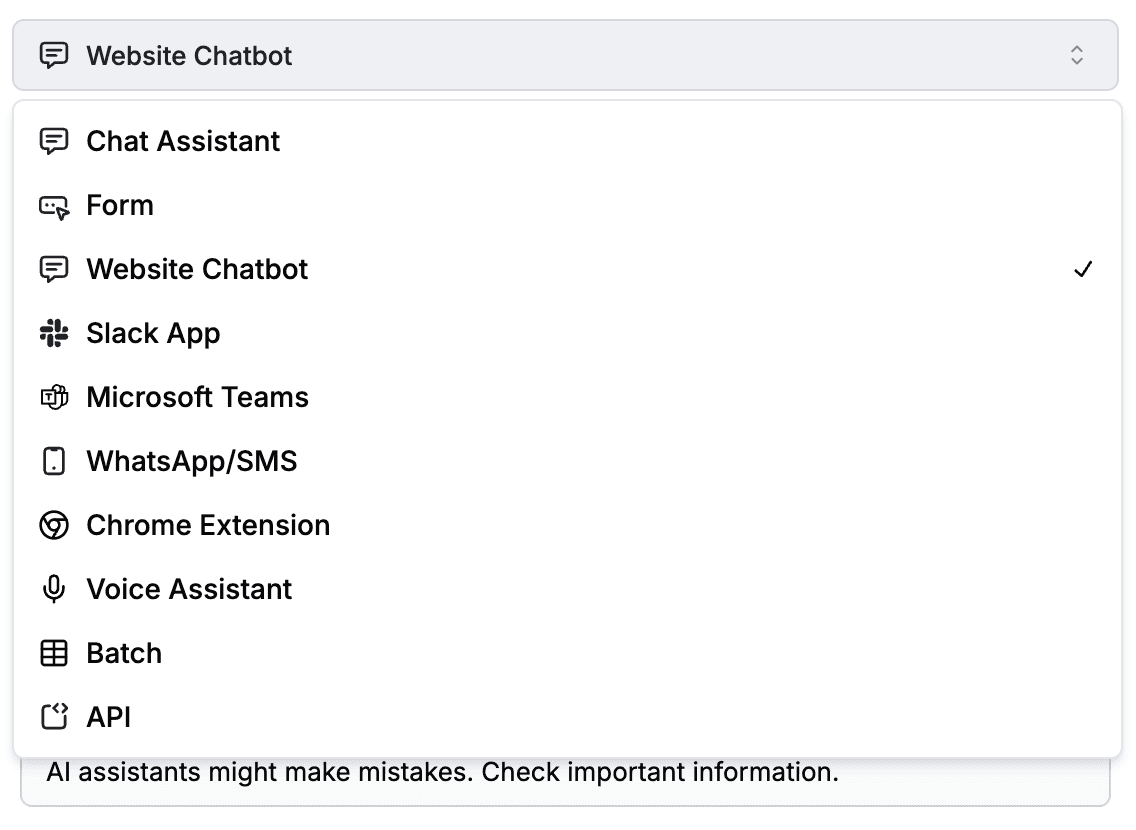
Task: Click the Microsoft Teams icon
Action: coord(54,398)
